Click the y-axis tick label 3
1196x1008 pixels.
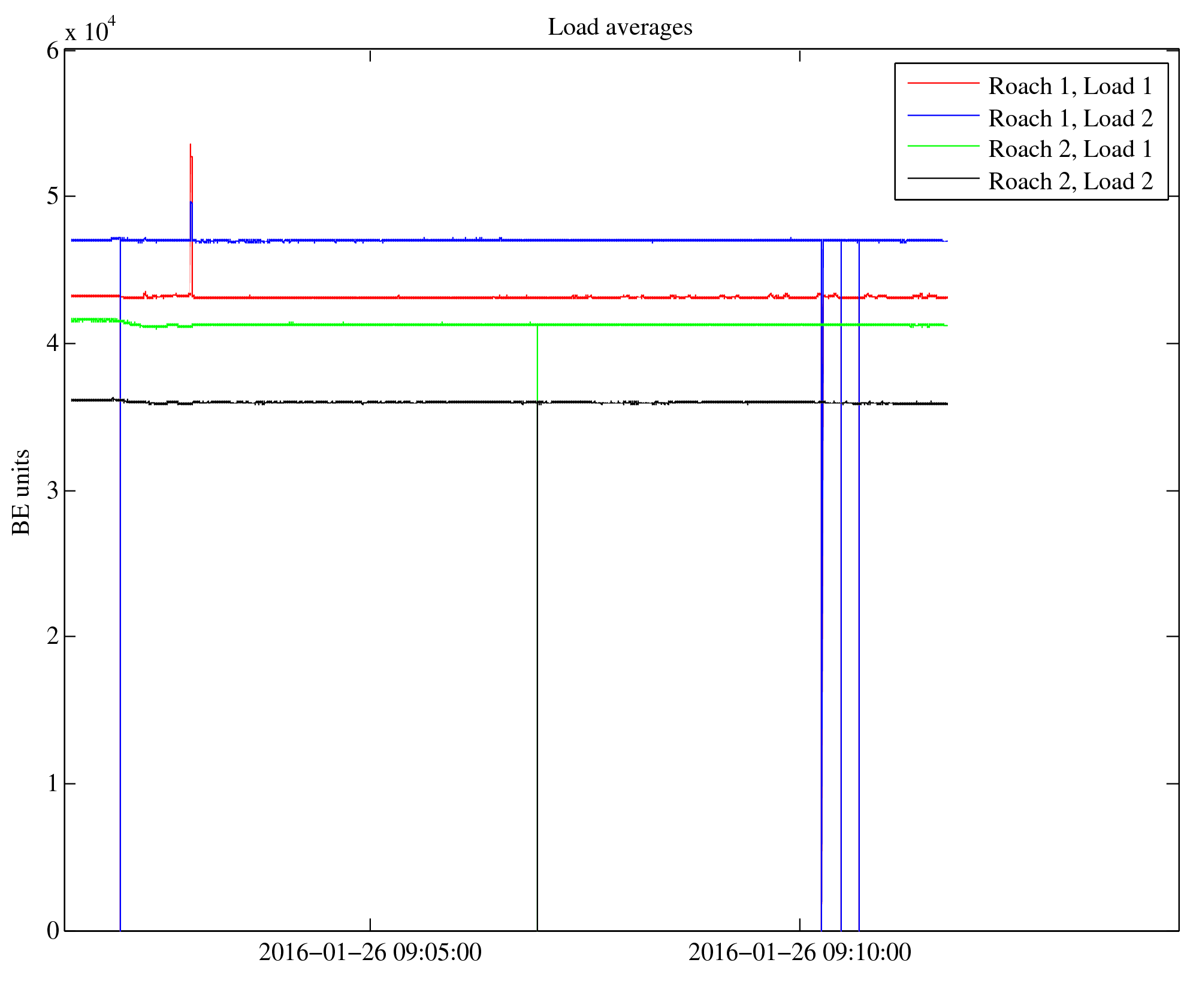(x=53, y=491)
